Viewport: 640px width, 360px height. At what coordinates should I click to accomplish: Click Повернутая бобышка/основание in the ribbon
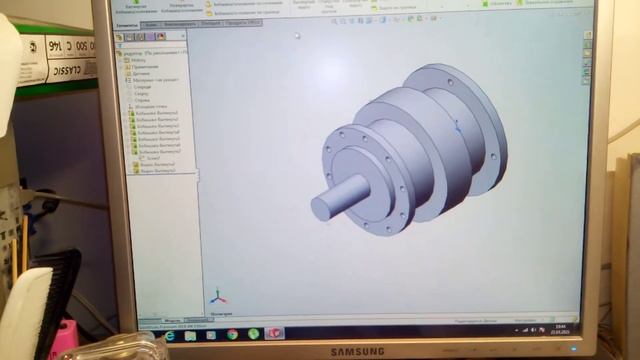(181, 7)
